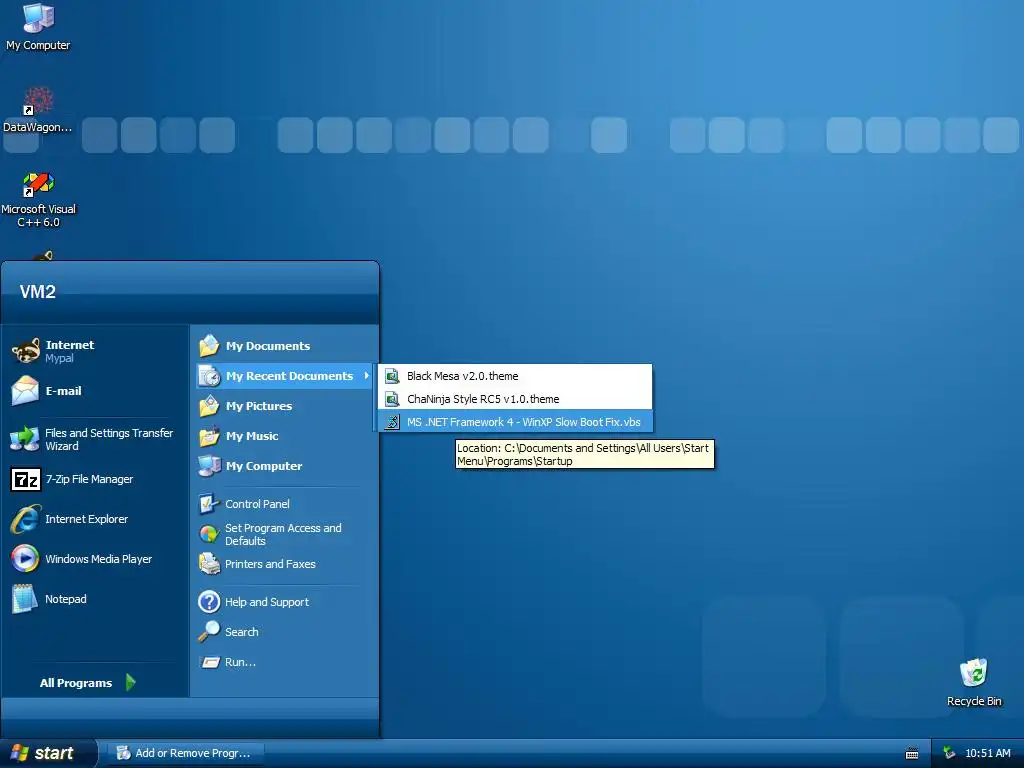The image size is (1024, 768).
Task: Click the Internet Explorer label
Action: 86,519
